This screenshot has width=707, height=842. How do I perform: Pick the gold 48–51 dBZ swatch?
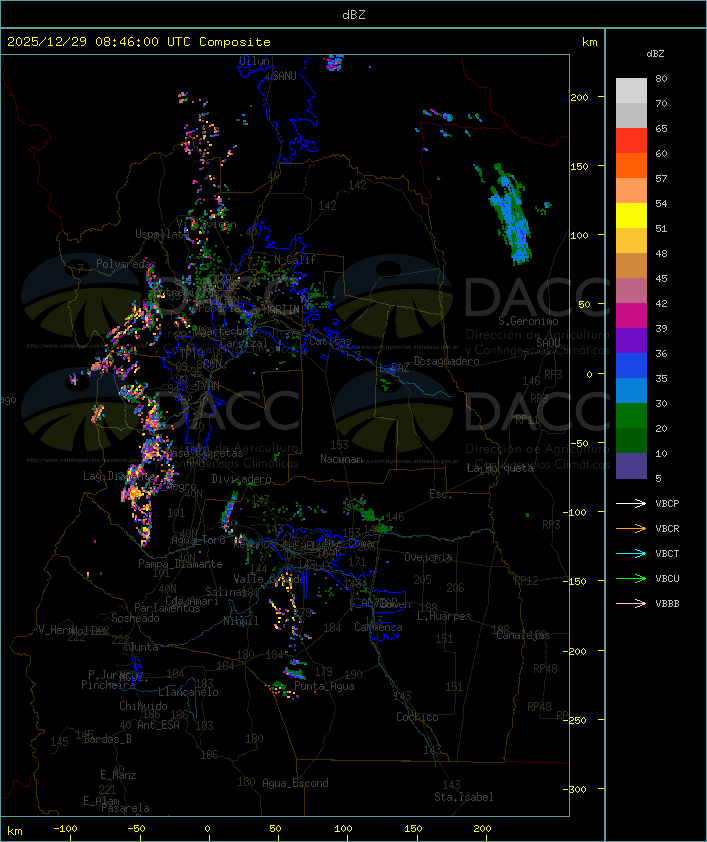631,241
